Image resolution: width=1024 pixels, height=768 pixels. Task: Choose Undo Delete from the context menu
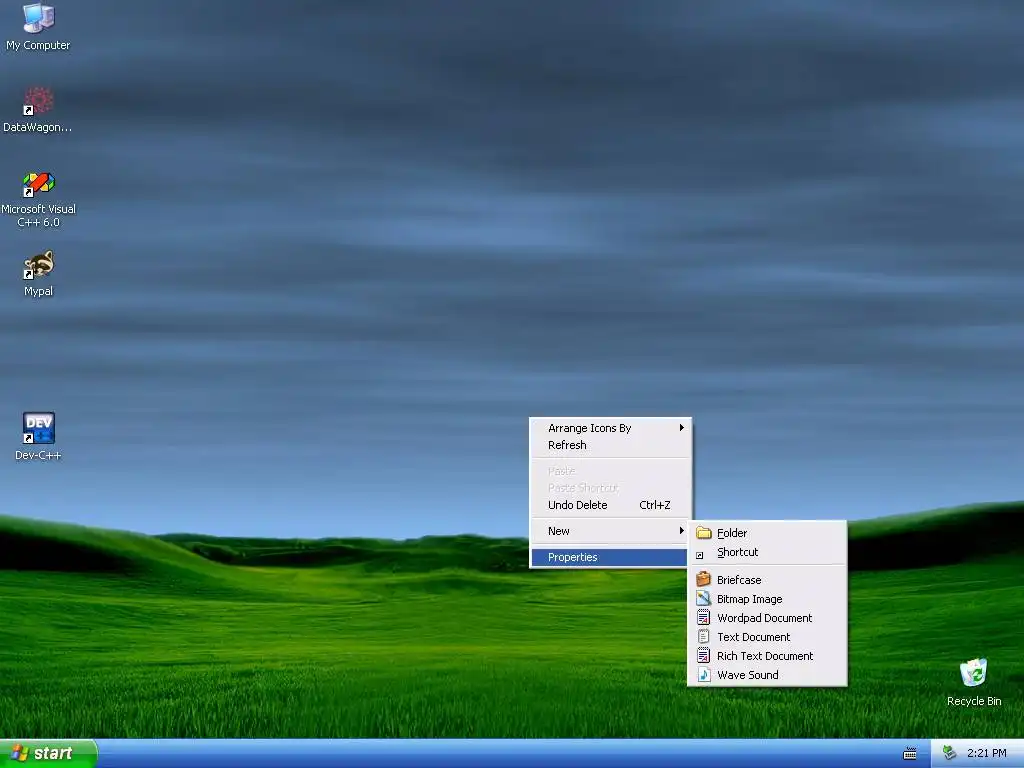click(610, 505)
